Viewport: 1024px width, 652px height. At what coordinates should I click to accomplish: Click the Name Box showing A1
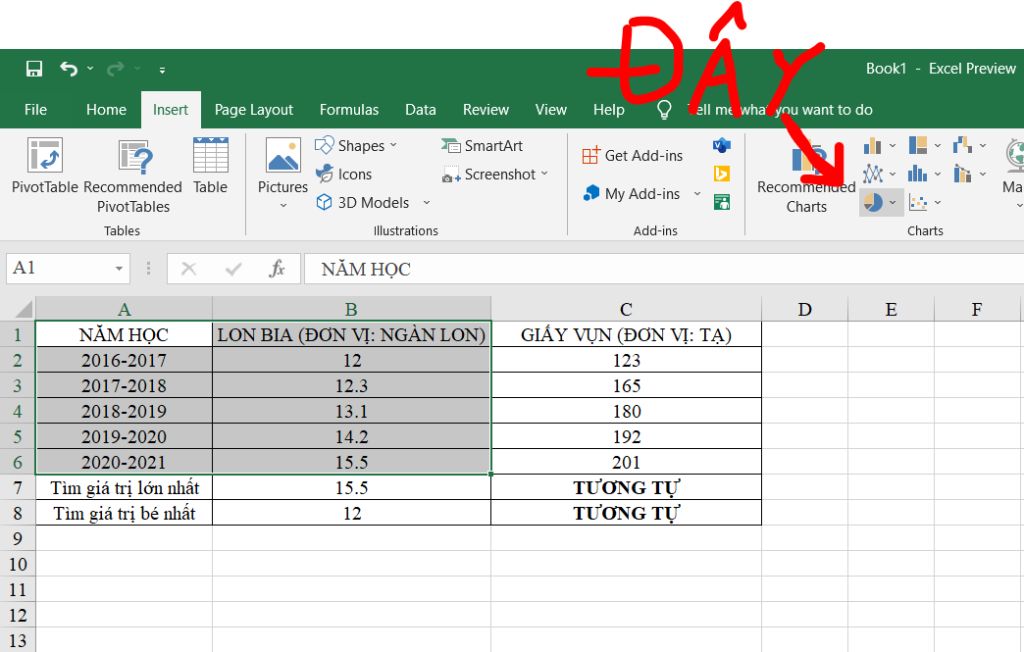pos(68,269)
